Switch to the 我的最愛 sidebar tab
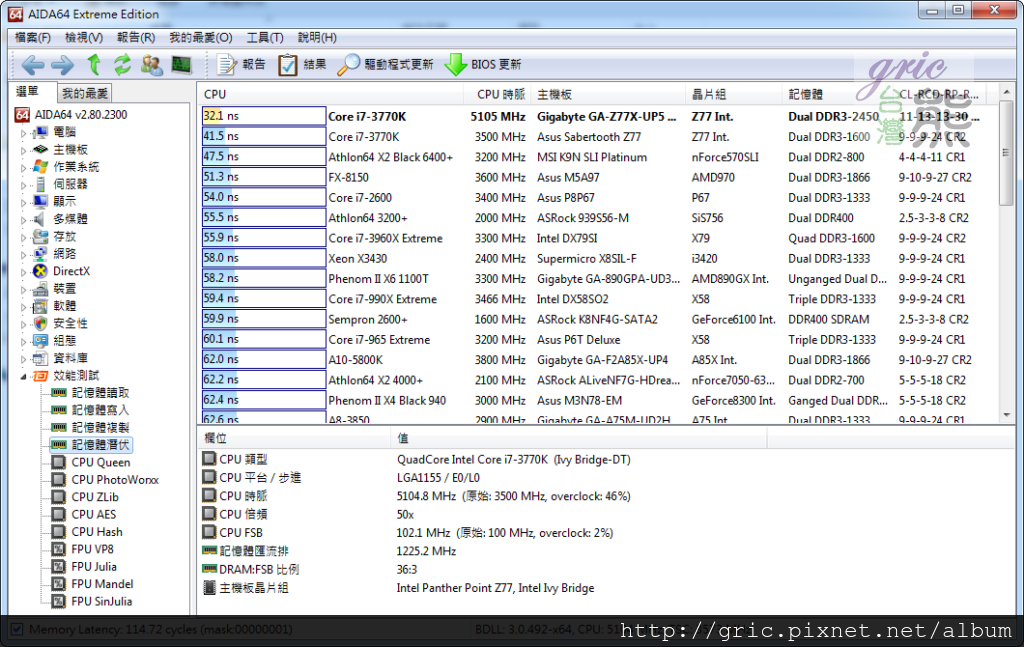The image size is (1024, 647). 84,93
